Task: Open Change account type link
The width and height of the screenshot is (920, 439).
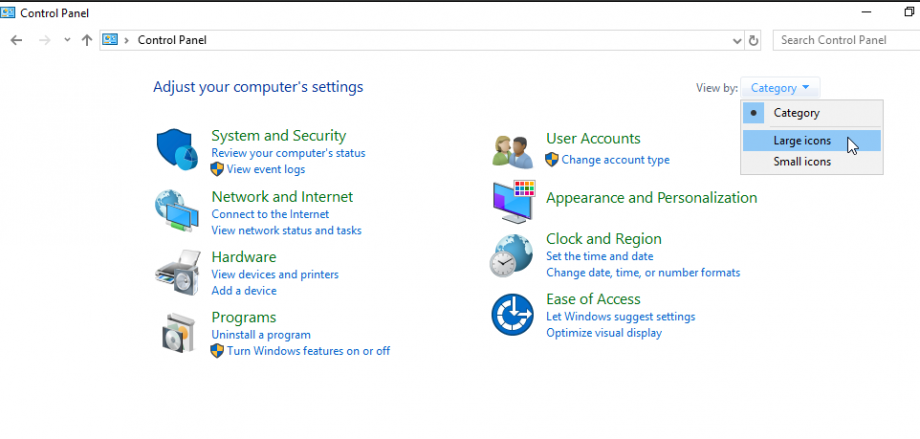Action: point(615,160)
